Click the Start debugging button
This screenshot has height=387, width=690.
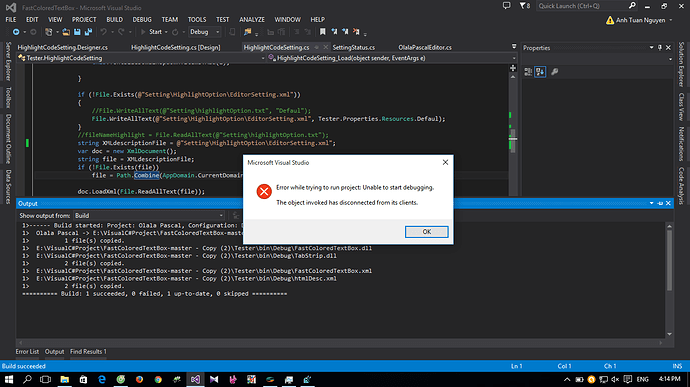point(152,32)
